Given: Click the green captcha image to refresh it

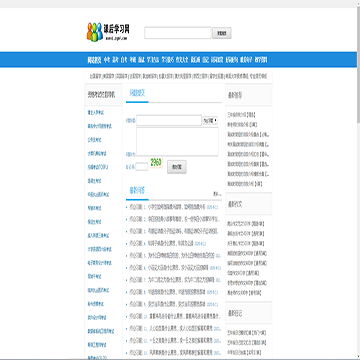Looking at the screenshot, I should (x=156, y=163).
